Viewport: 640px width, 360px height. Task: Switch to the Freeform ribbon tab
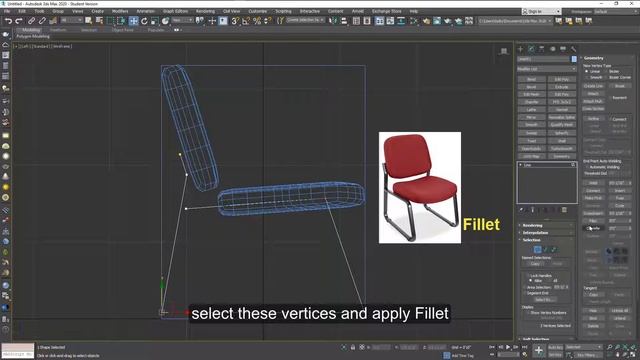[58, 30]
